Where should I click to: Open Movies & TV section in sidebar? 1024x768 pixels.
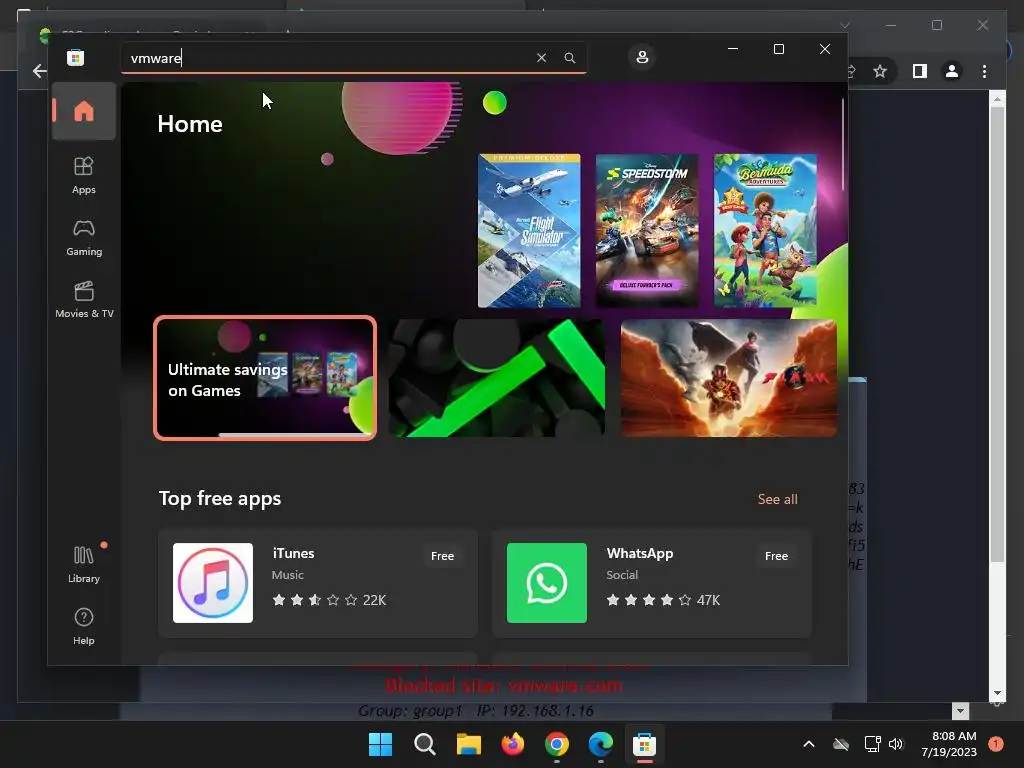[x=84, y=299]
